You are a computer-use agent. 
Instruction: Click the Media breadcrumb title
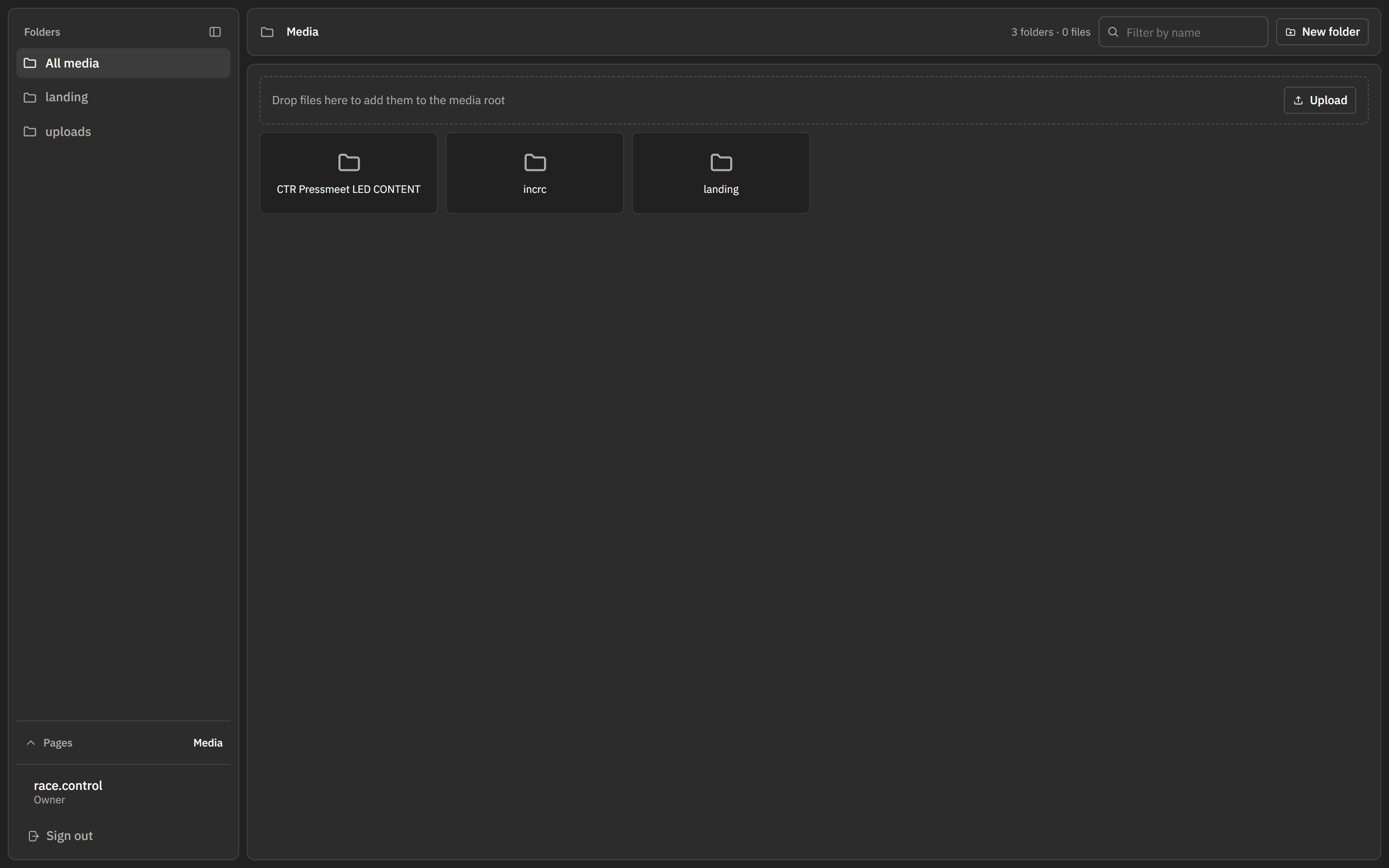[x=302, y=32]
